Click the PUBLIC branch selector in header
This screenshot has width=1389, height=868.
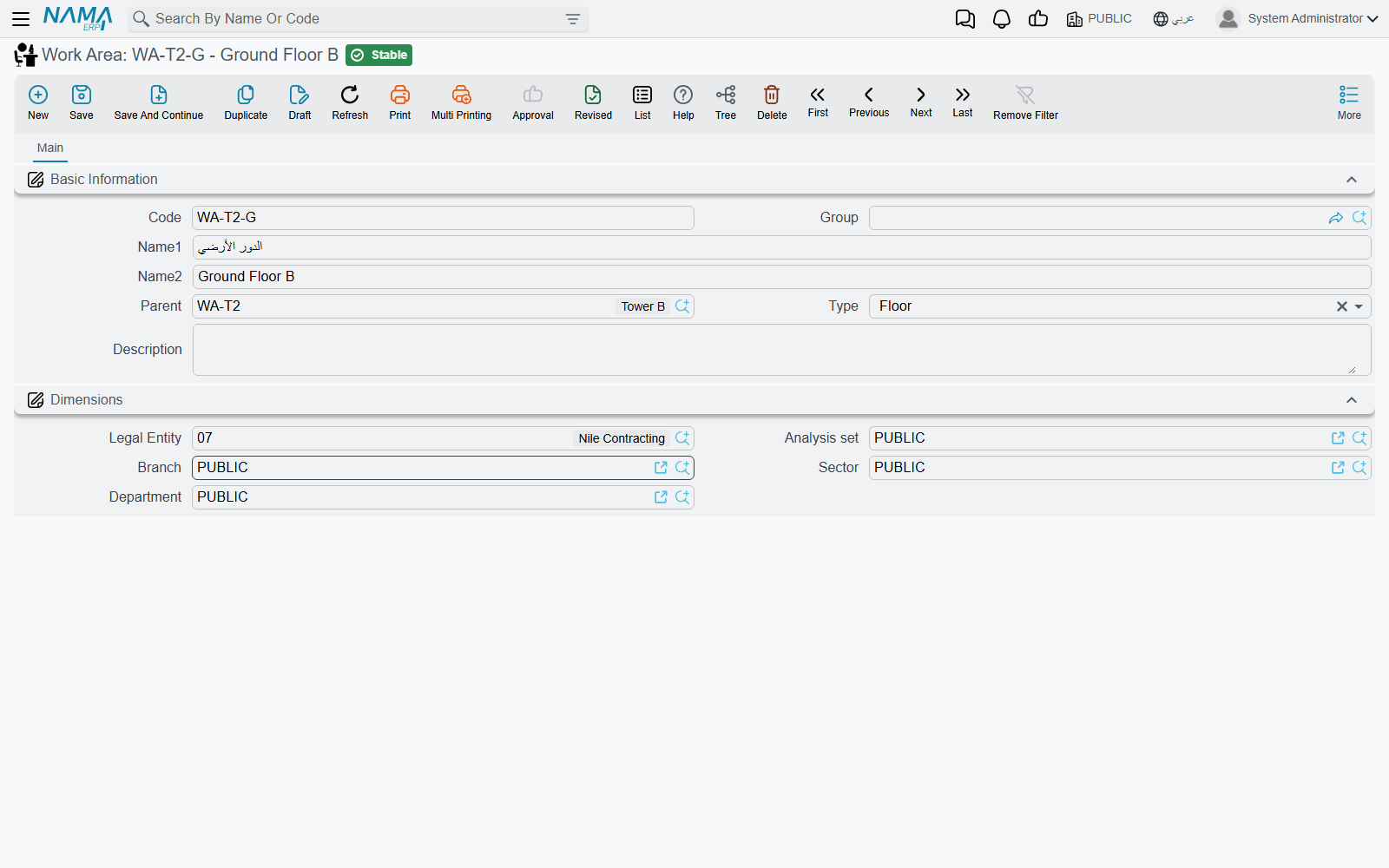coord(1099,19)
